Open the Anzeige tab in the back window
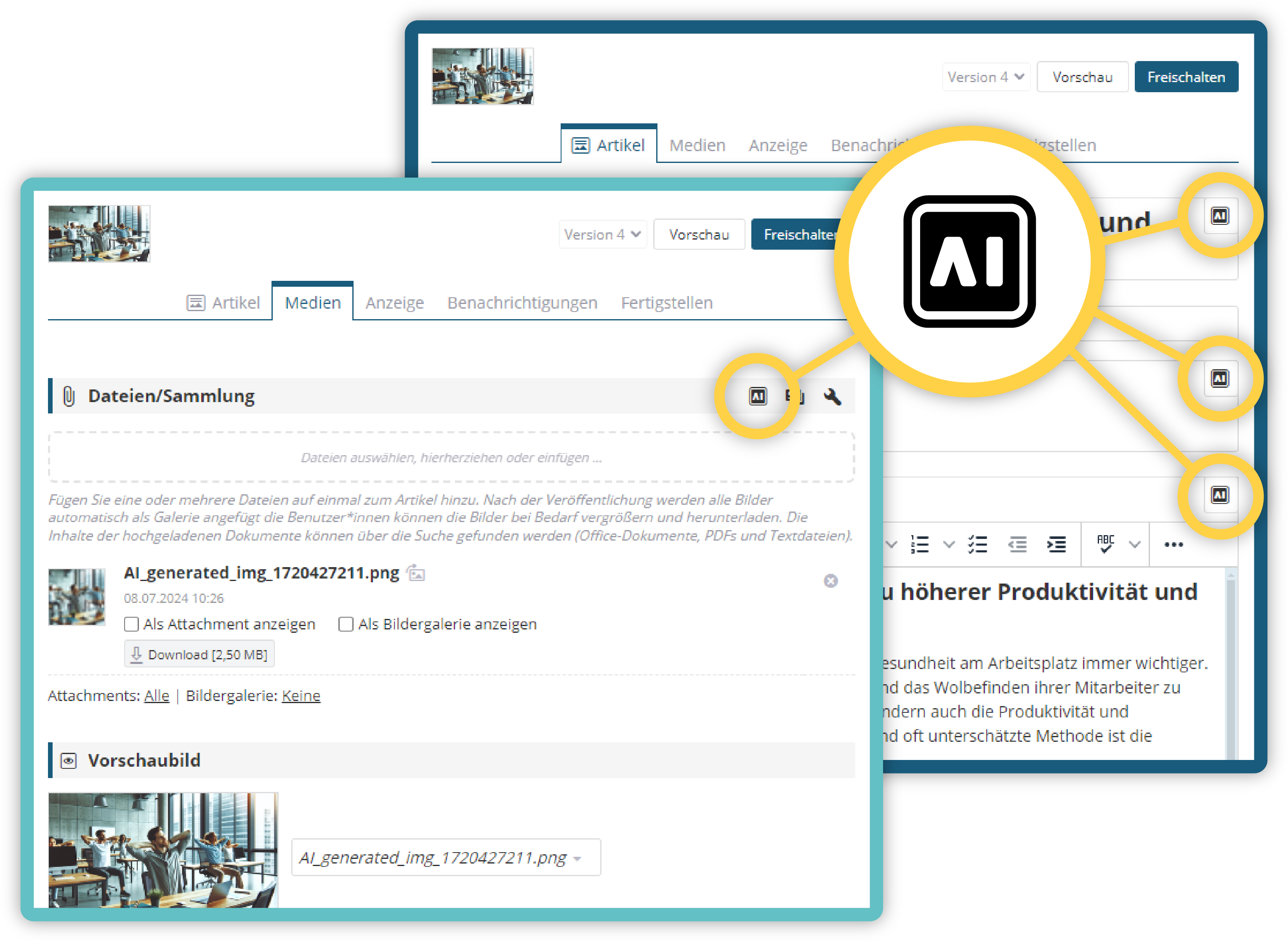The image size is (1288, 941). click(x=778, y=145)
